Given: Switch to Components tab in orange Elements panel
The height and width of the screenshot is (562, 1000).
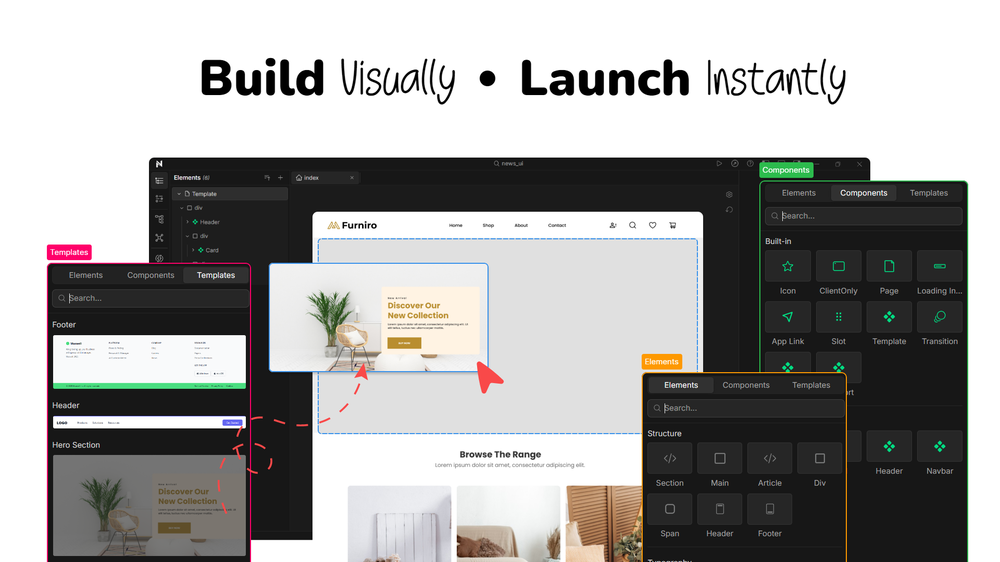Looking at the screenshot, I should 746,385.
